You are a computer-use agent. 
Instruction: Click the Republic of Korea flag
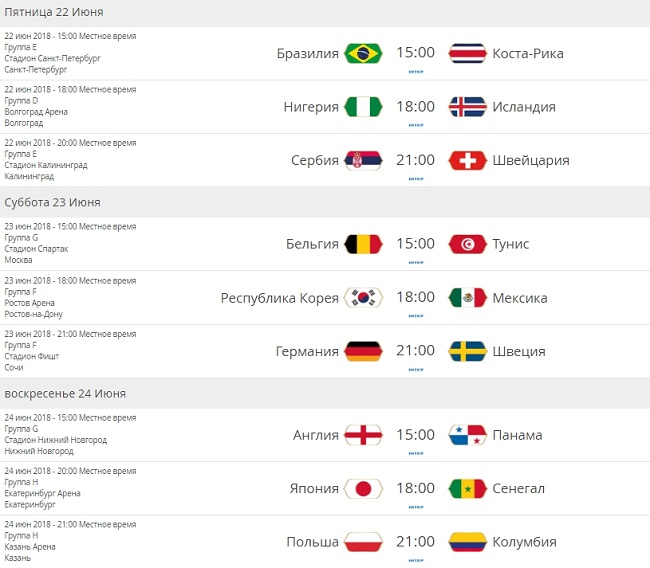click(362, 297)
